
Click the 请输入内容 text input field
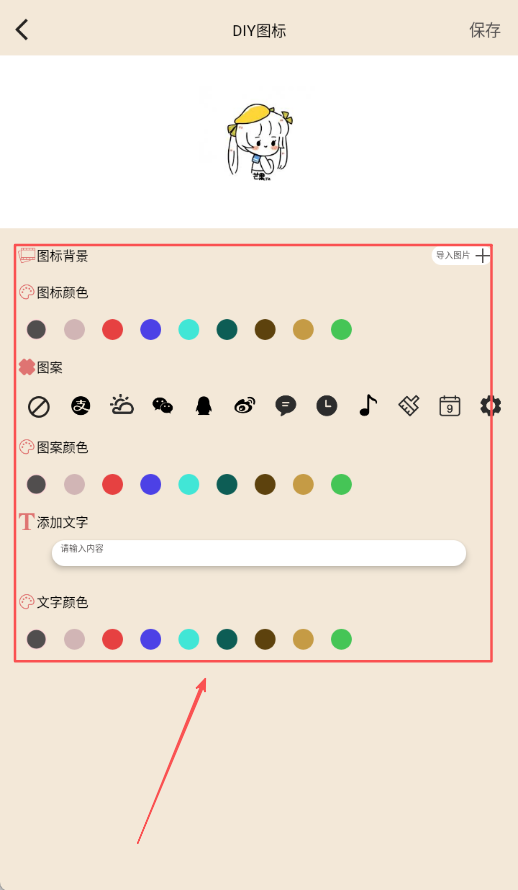point(259,553)
